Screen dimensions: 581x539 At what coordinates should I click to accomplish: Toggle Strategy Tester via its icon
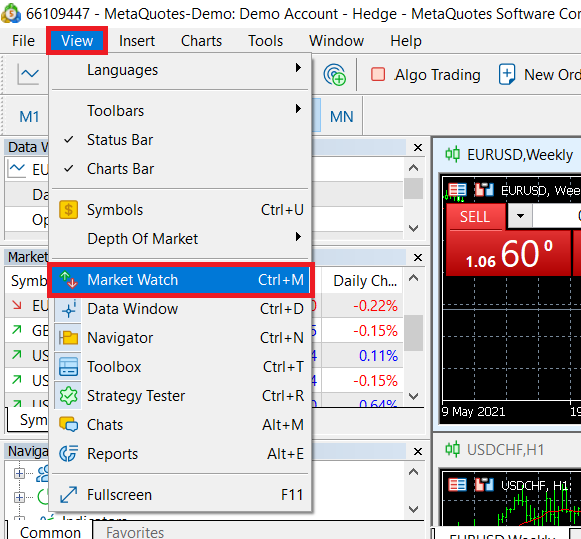[69, 396]
